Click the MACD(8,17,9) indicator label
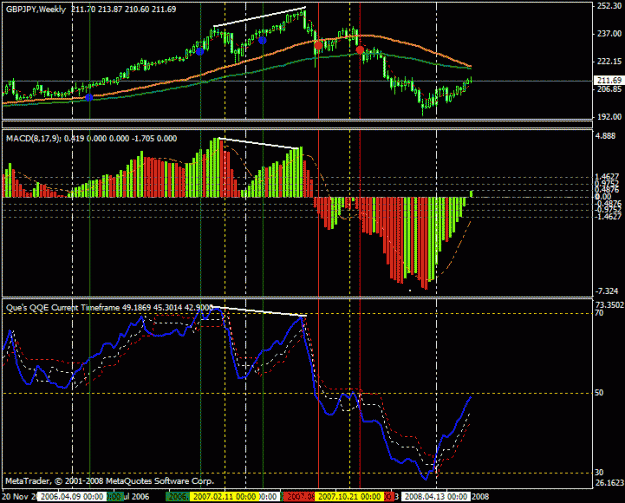This screenshot has width=625, height=503. coord(33,138)
